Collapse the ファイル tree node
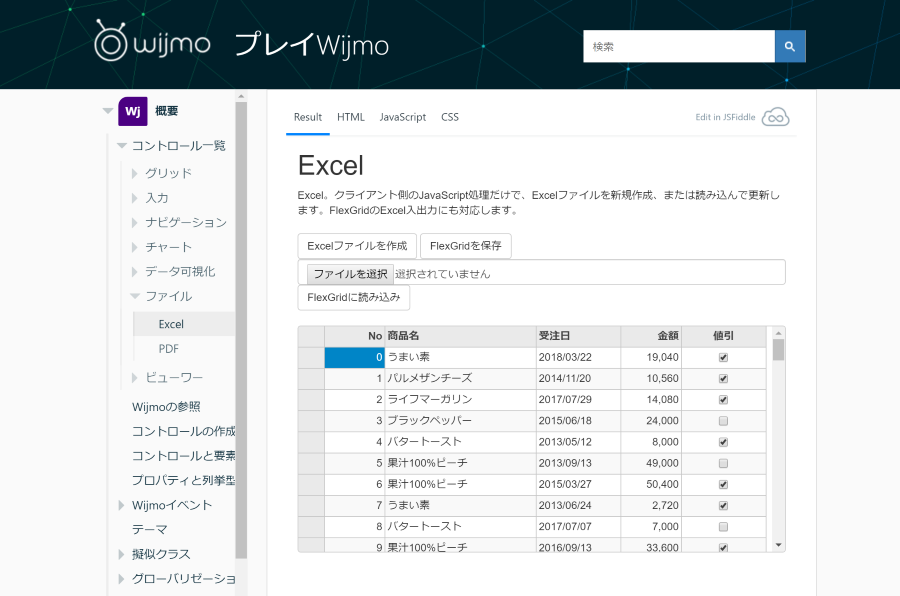 pyautogui.click(x=135, y=296)
